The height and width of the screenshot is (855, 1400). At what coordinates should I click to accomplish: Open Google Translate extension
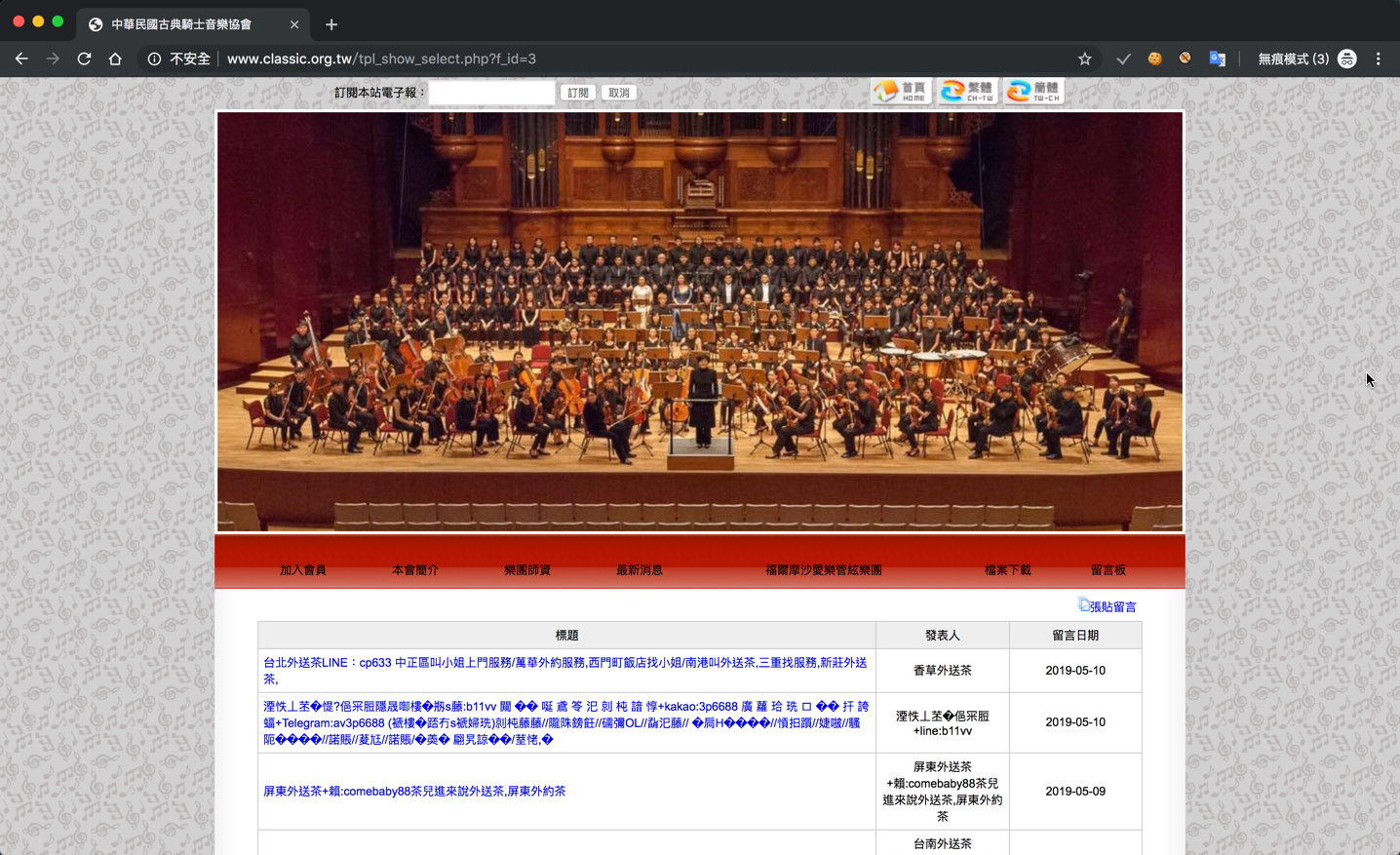1217,58
